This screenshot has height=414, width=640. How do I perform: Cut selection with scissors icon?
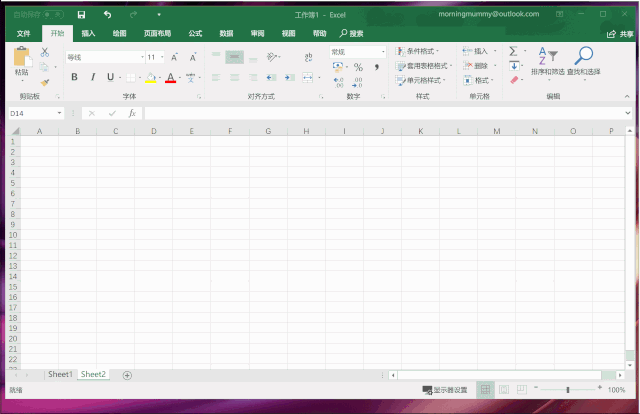[44, 52]
